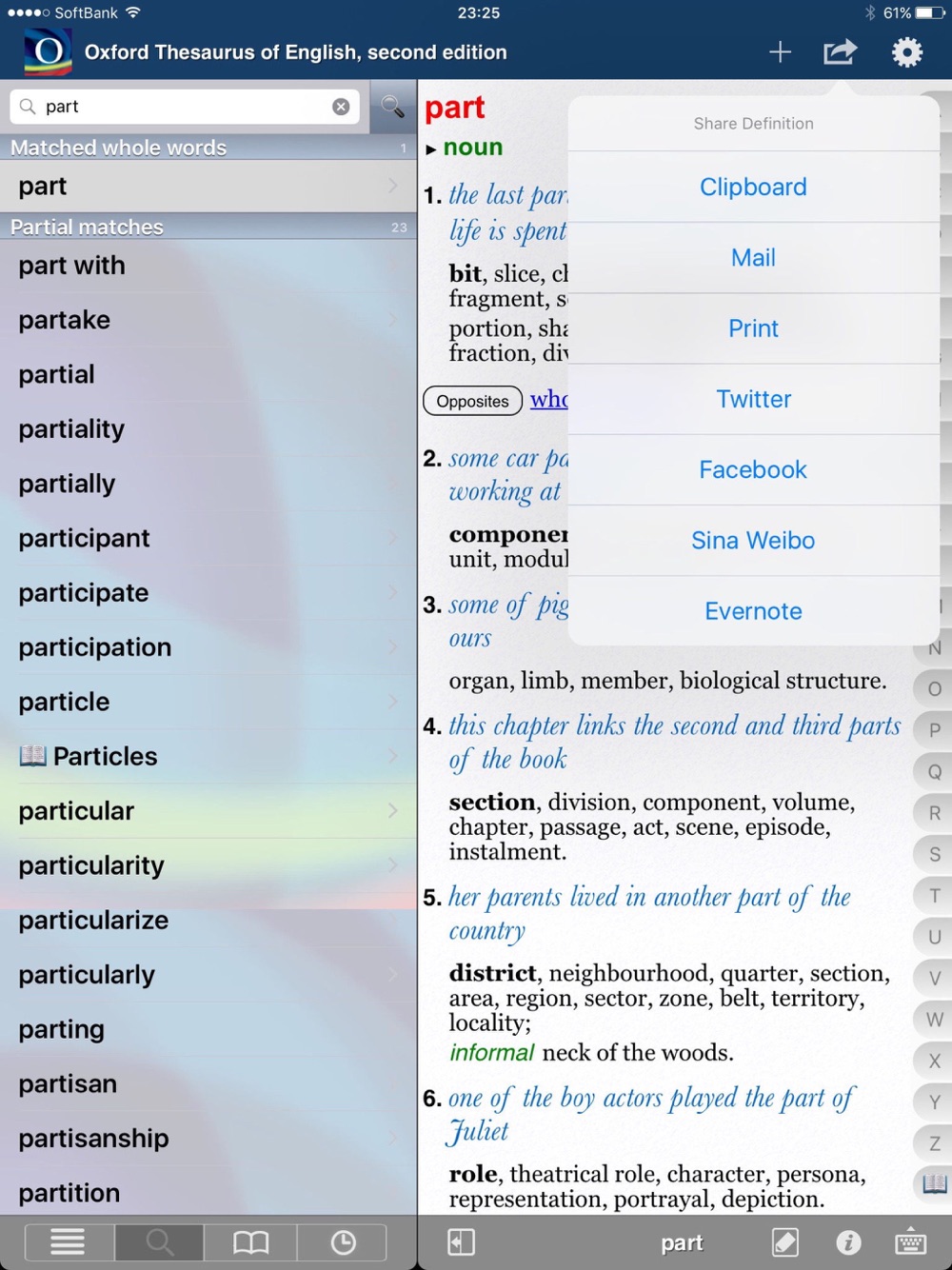Screen dimensions: 952x1270
Task: Tap the synonym 'district' in sense 5
Action: coord(492,973)
